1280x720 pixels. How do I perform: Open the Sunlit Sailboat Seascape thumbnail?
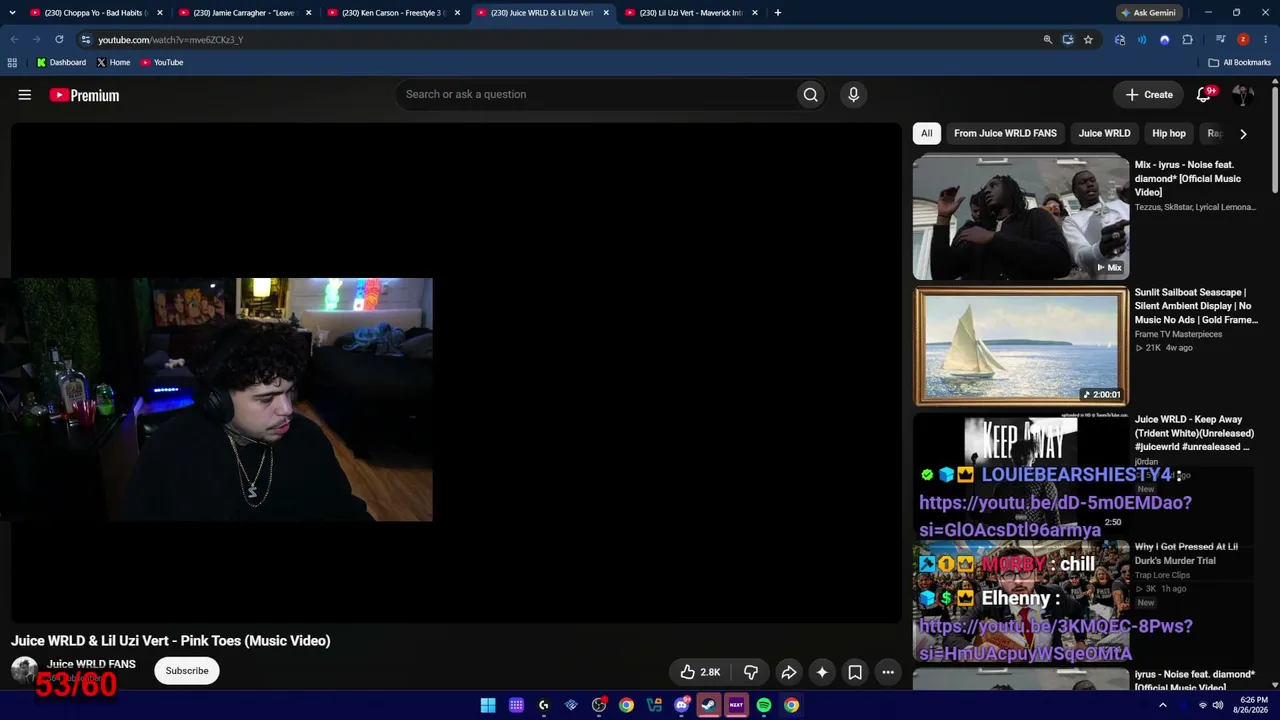1021,346
